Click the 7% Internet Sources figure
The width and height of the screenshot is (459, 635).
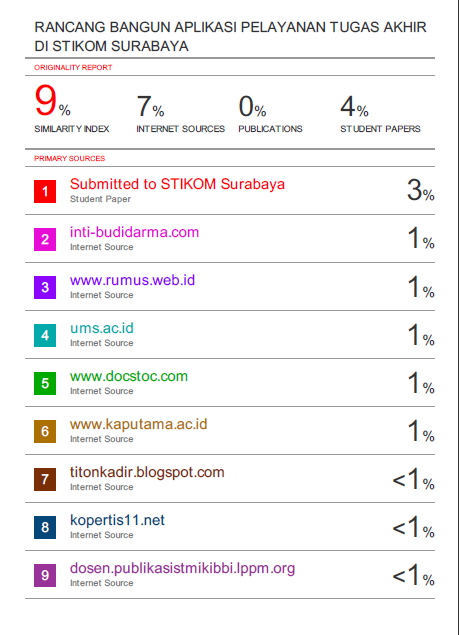[150, 107]
